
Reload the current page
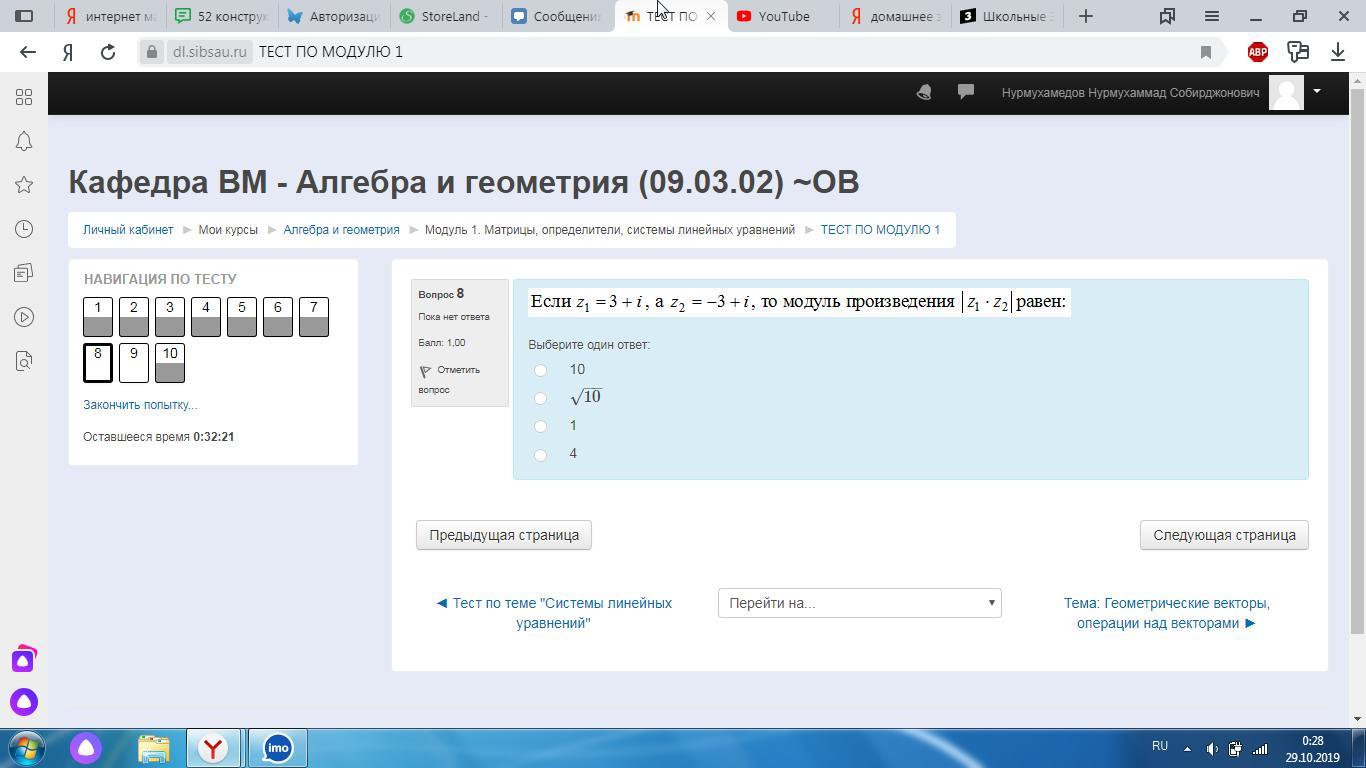point(108,52)
